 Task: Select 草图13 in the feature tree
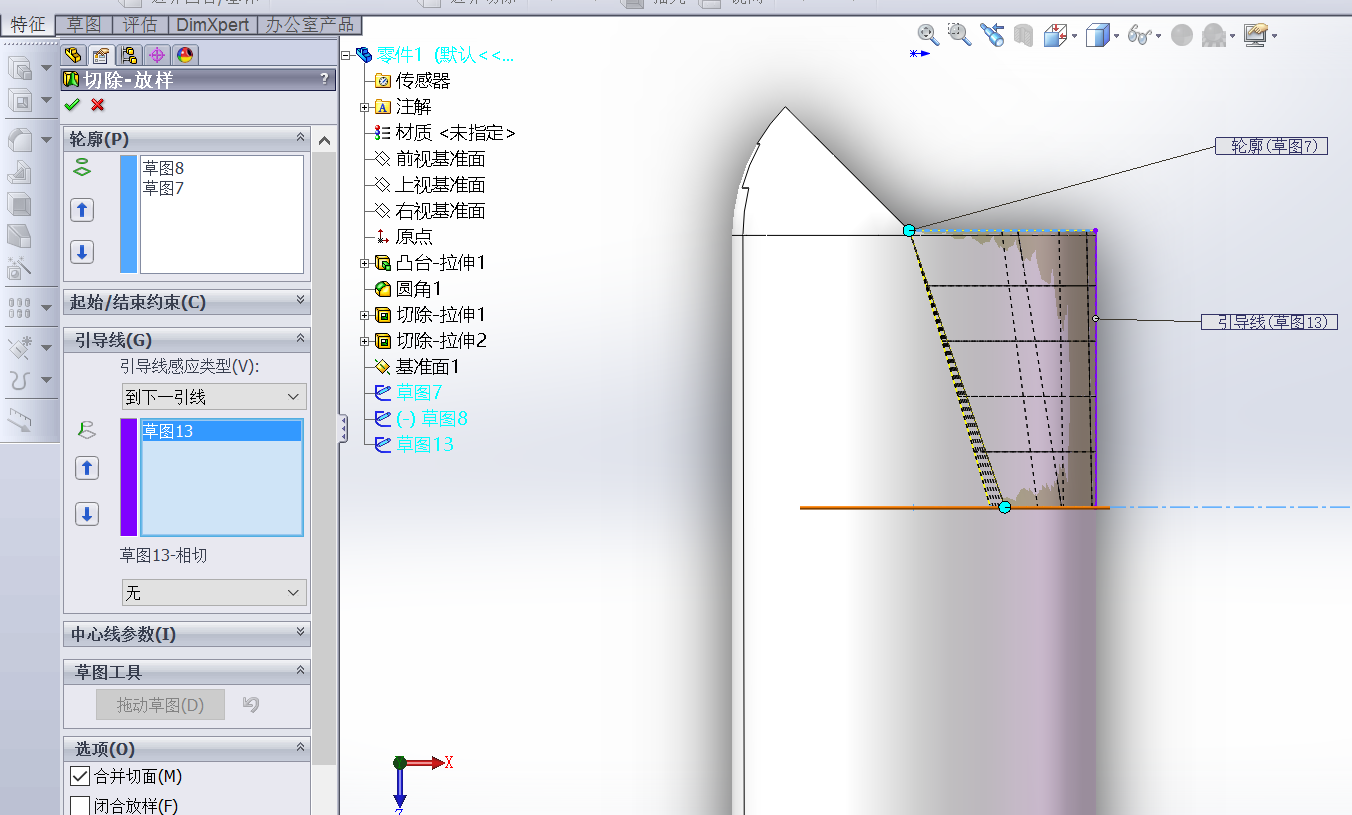click(424, 444)
